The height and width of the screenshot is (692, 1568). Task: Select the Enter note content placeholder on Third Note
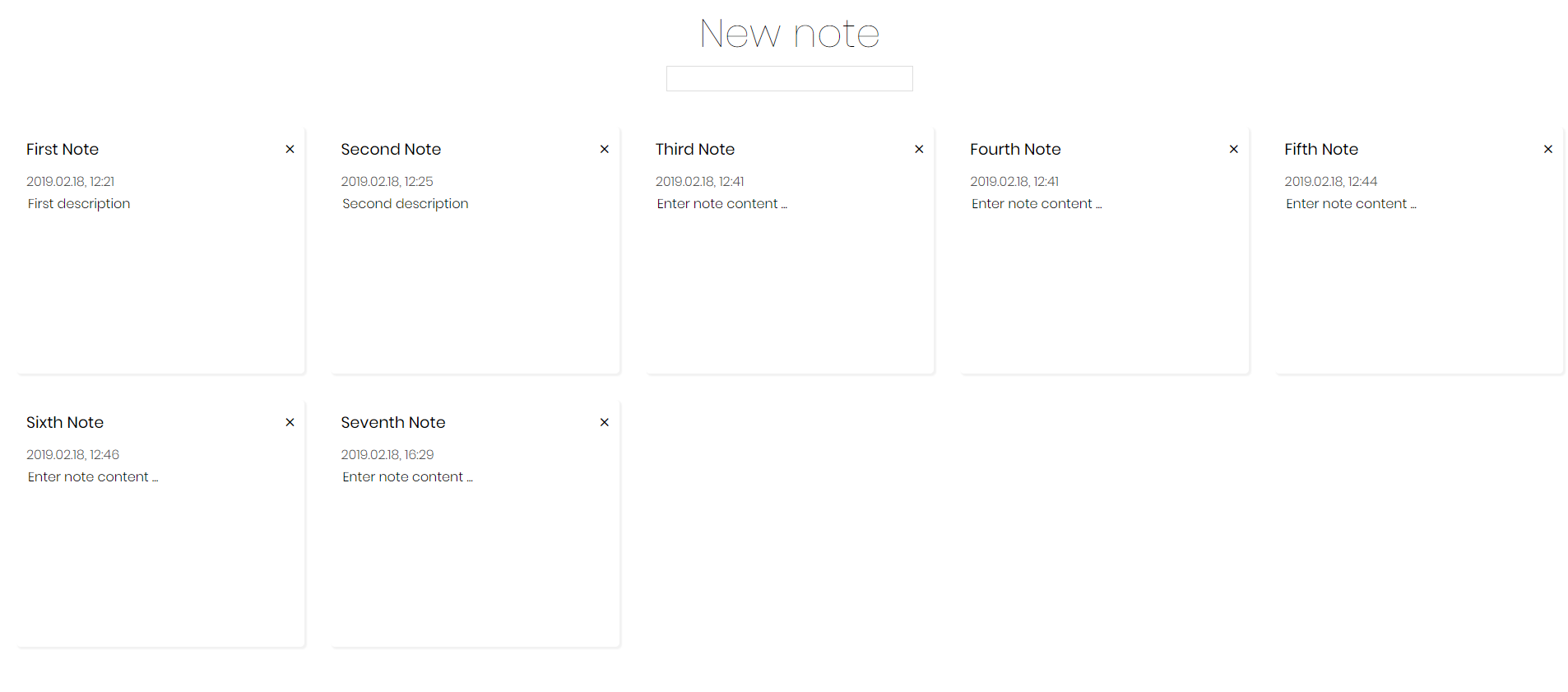(721, 203)
